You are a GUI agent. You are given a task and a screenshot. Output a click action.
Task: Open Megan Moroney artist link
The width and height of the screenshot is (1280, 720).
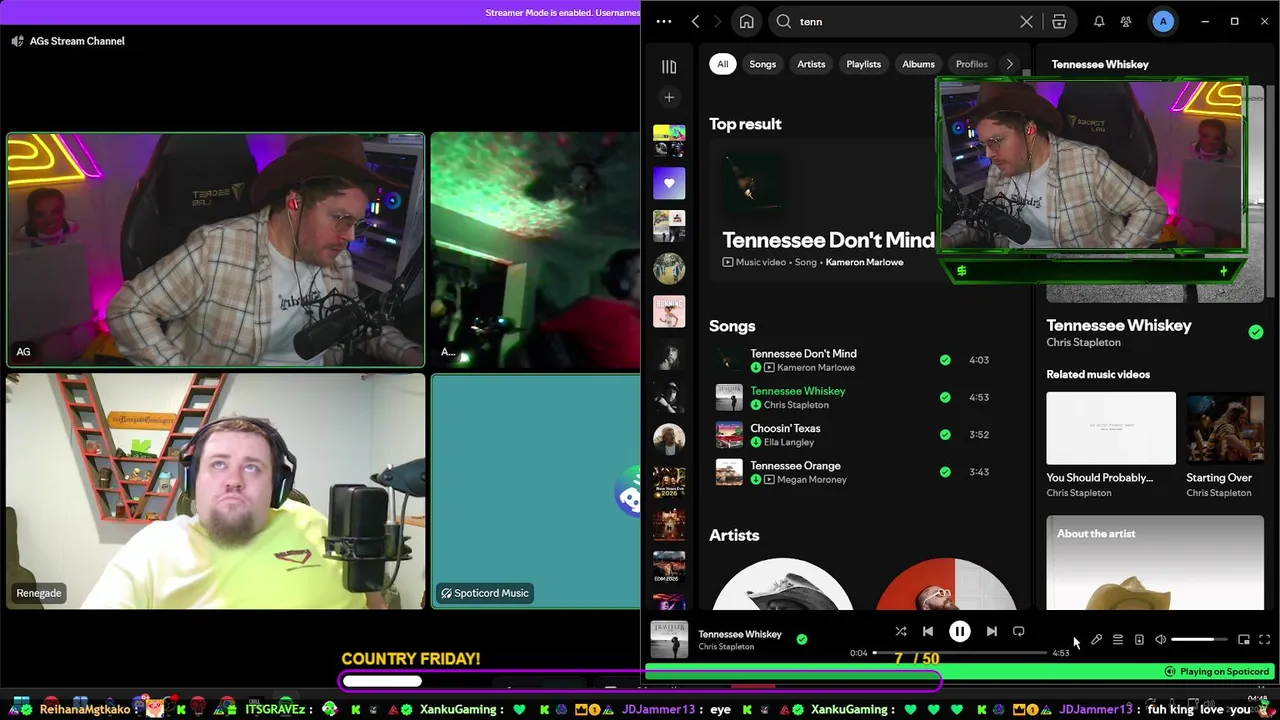point(812,480)
